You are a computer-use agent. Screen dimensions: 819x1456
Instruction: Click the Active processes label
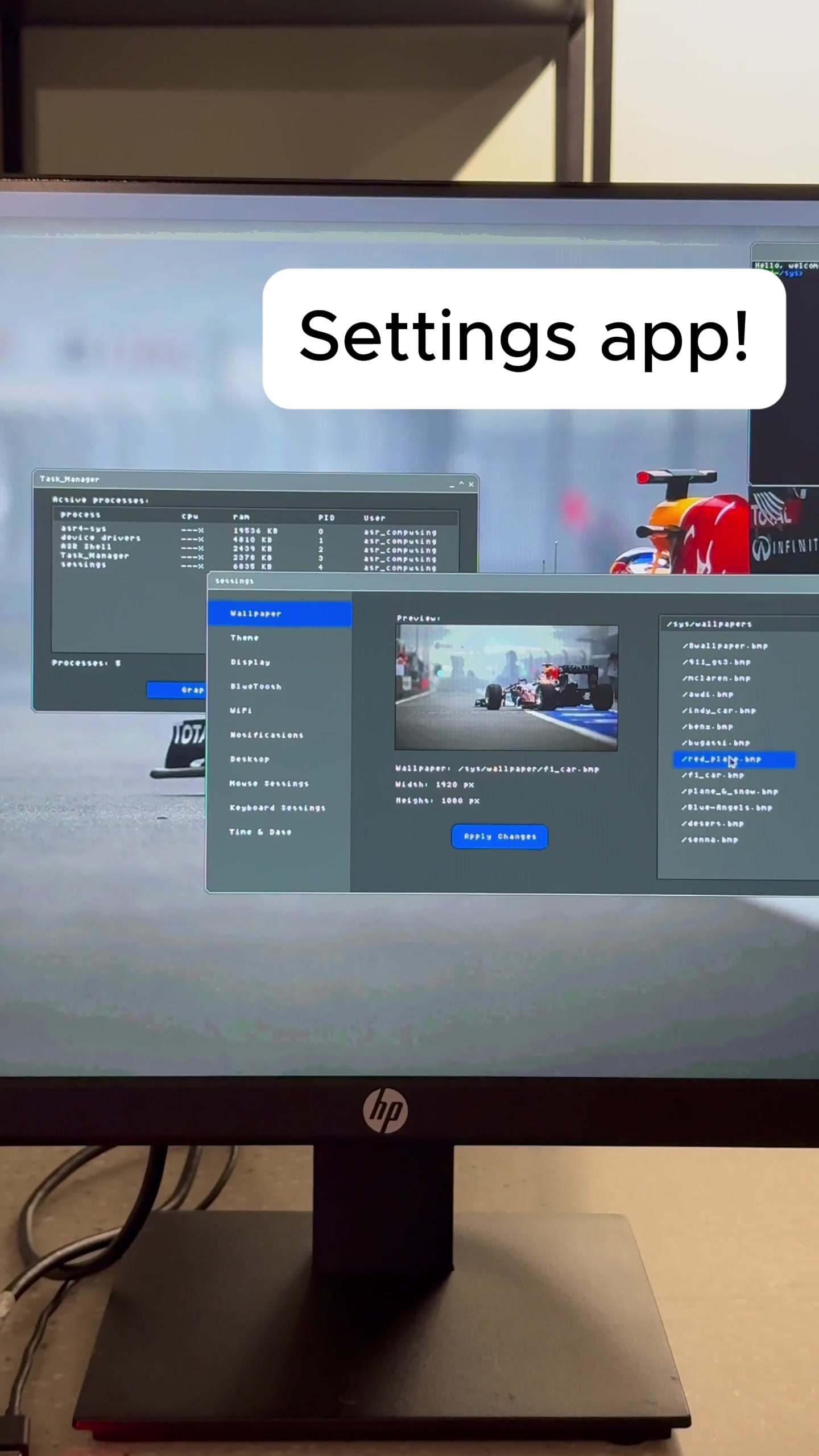(101, 500)
